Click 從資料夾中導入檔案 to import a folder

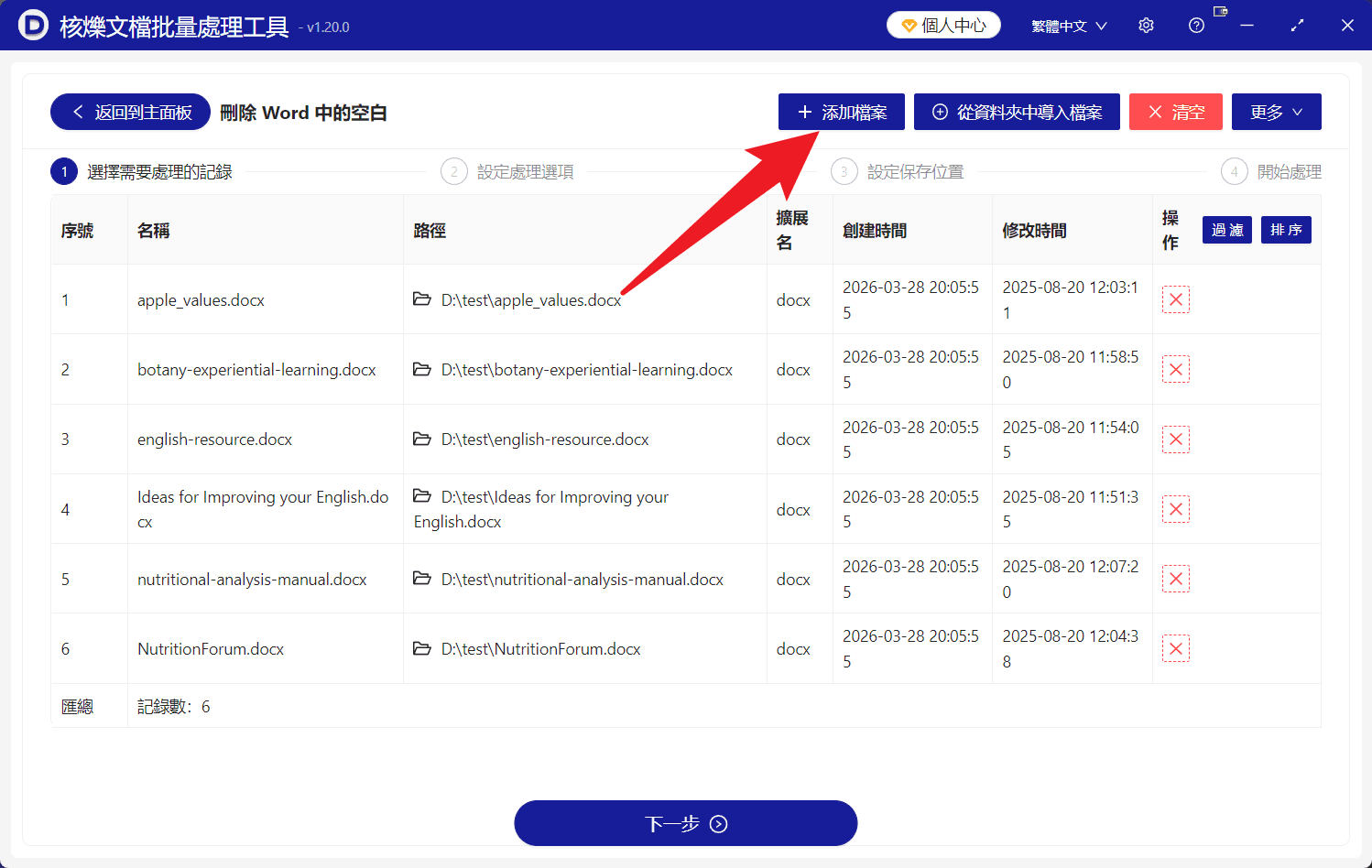[1017, 112]
